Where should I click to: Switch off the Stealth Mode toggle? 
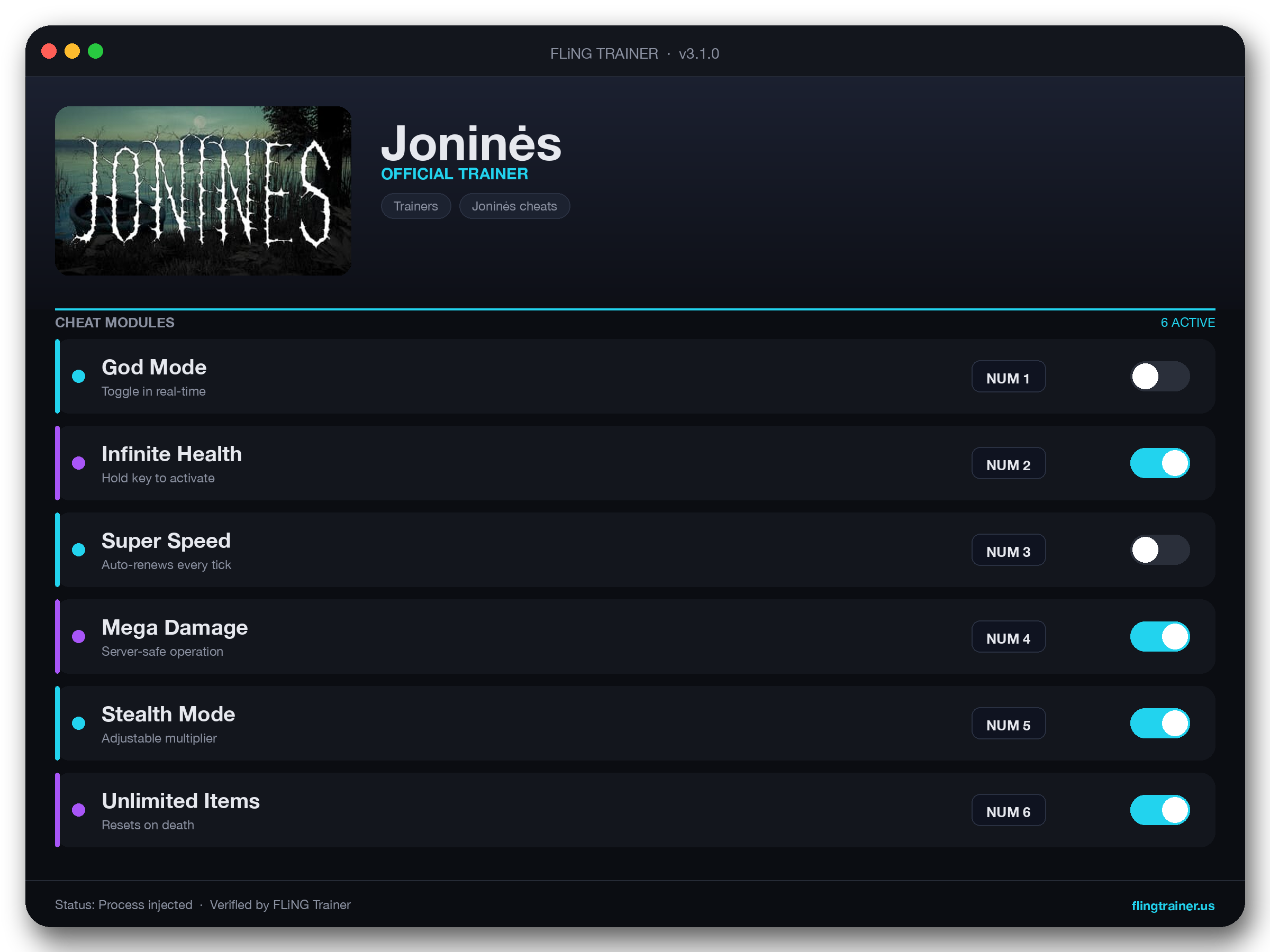click(x=1160, y=723)
